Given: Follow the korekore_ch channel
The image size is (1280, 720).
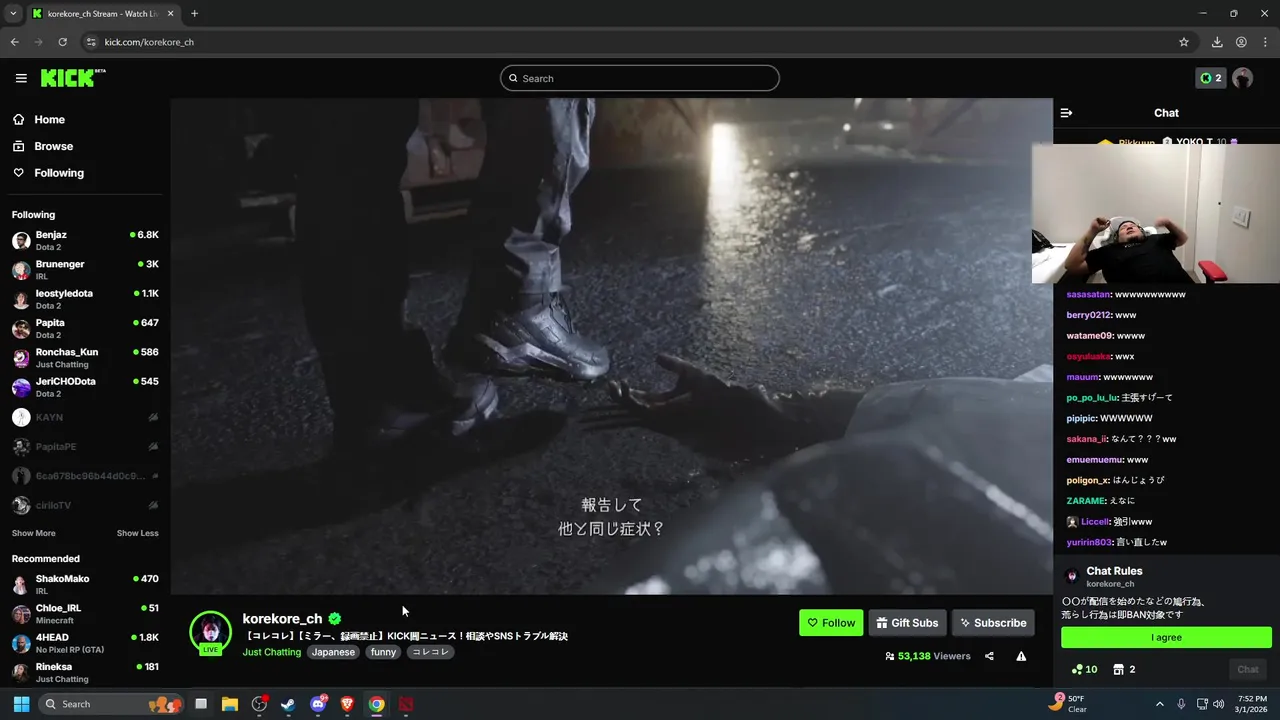Looking at the screenshot, I should point(831,623).
